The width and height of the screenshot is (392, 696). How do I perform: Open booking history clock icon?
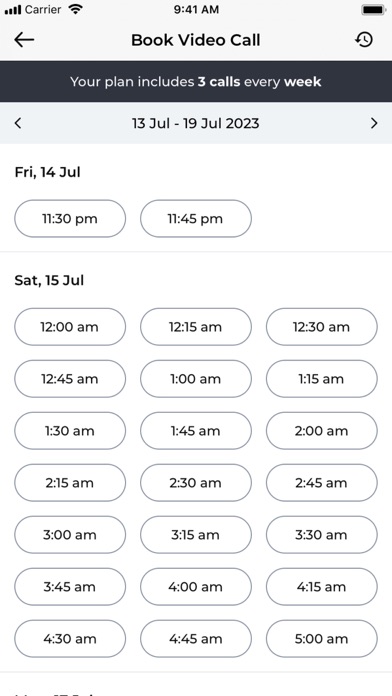coord(364,40)
